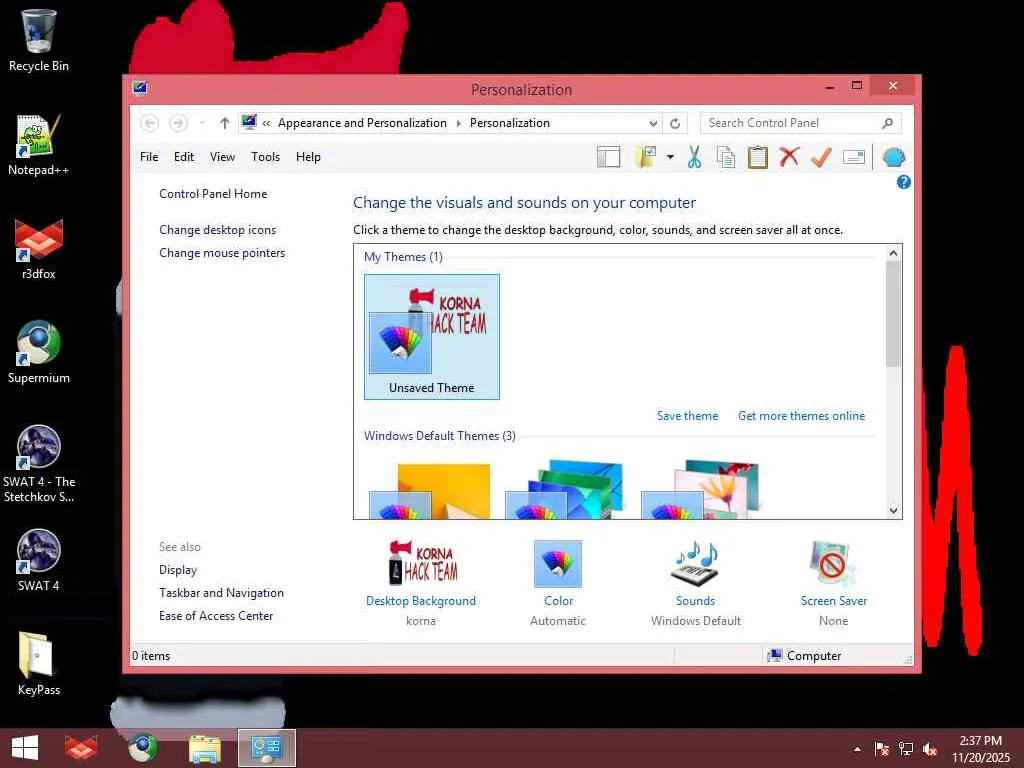Viewport: 1024px width, 768px height.
Task: Show hidden tray icons arrow
Action: [857, 749]
